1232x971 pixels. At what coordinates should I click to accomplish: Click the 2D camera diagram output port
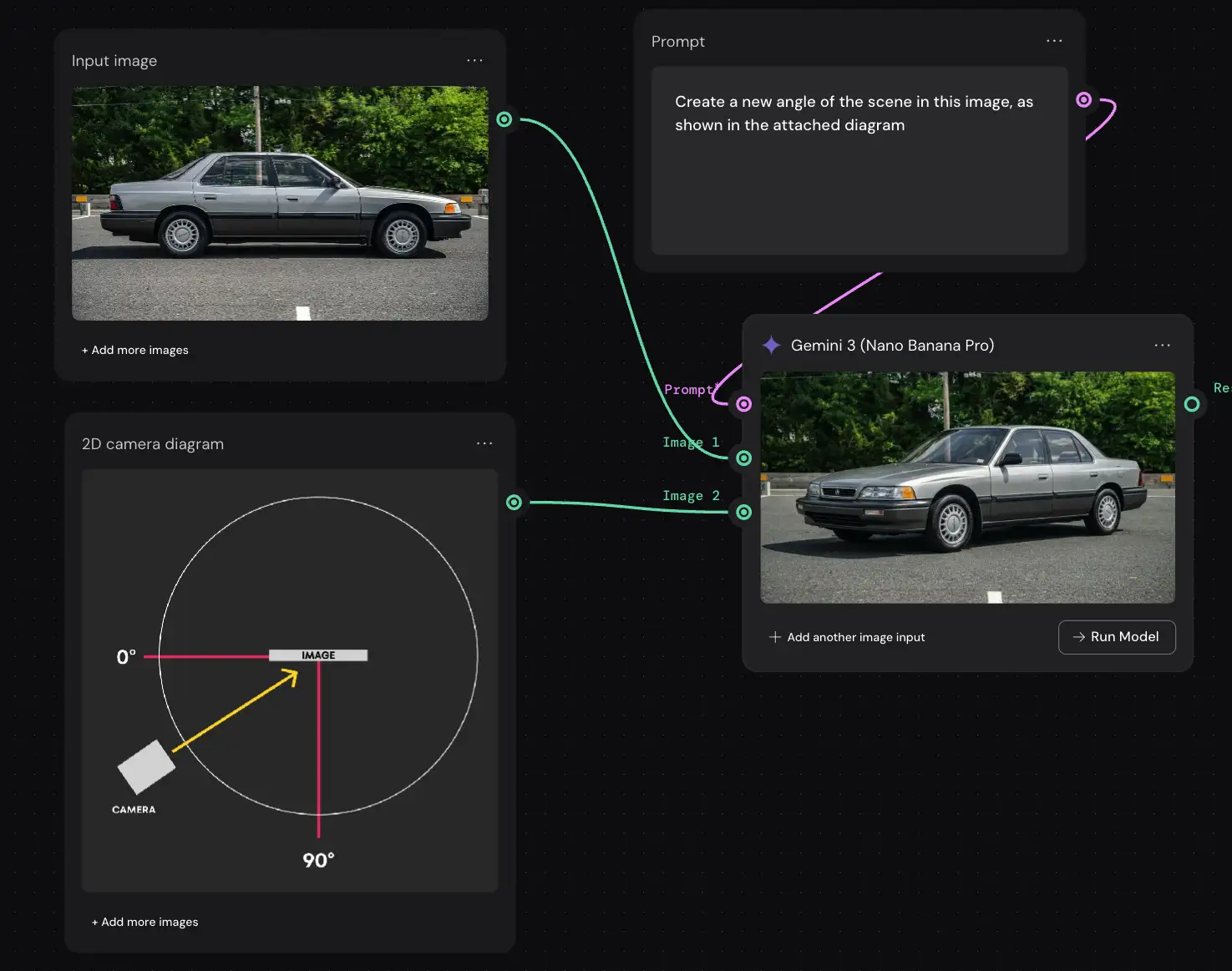coord(514,502)
